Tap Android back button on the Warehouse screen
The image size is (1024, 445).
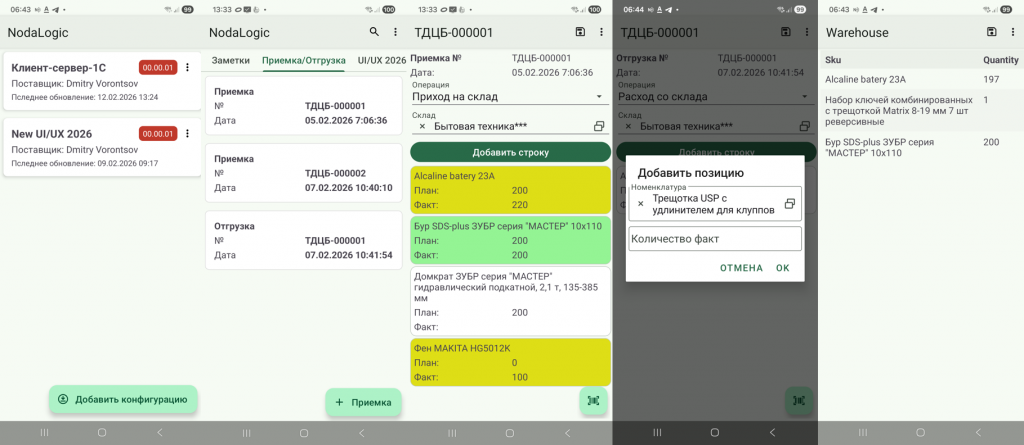tap(978, 433)
